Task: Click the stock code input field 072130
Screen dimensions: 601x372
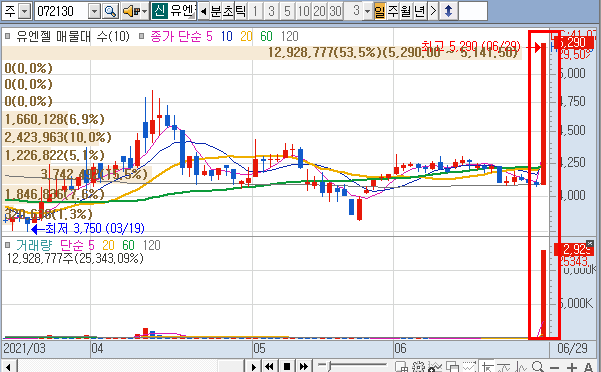Action: [x=61, y=11]
